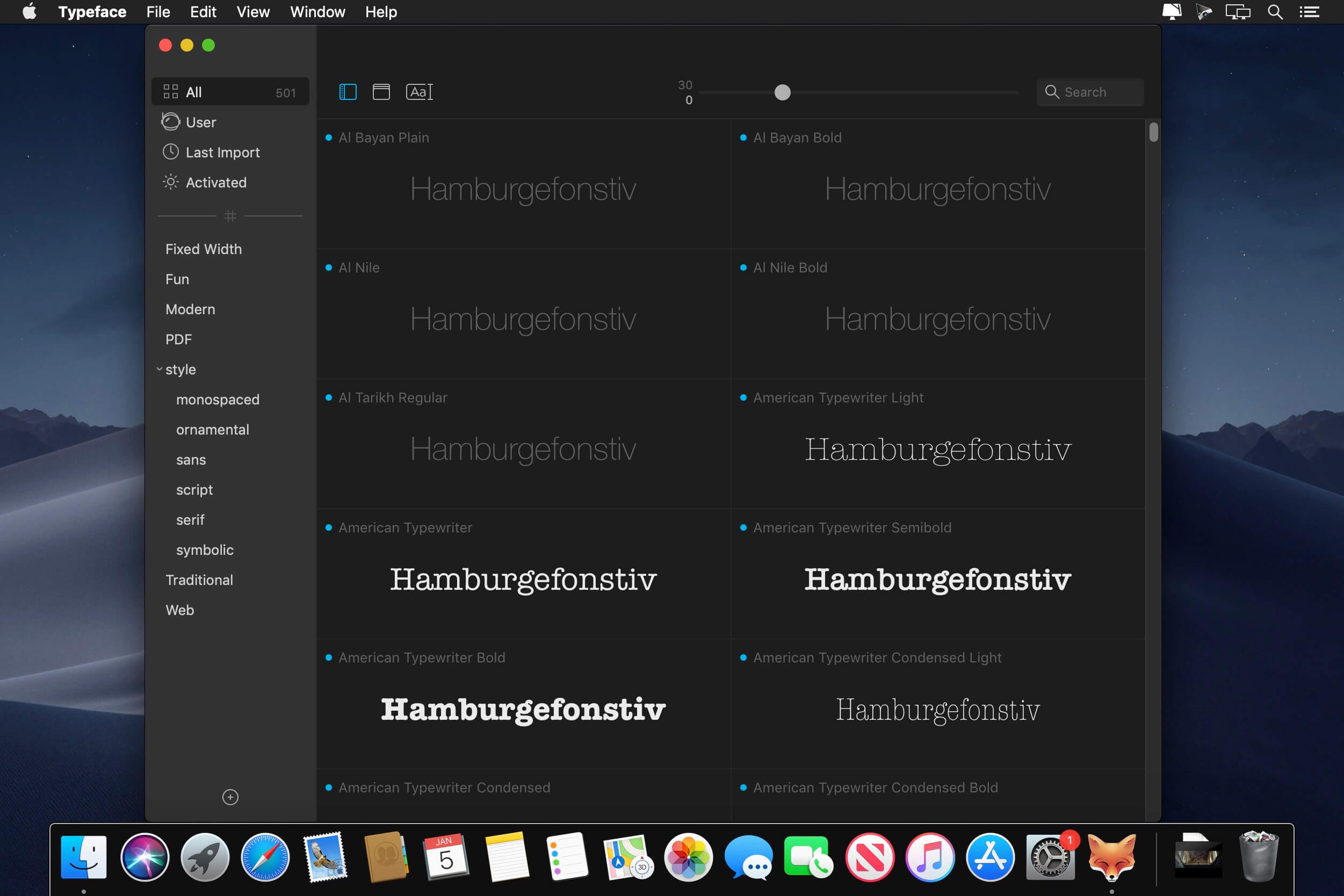Toggle activation dot for Al Tarikh Regular
This screenshot has height=896, width=1344.
coord(329,398)
